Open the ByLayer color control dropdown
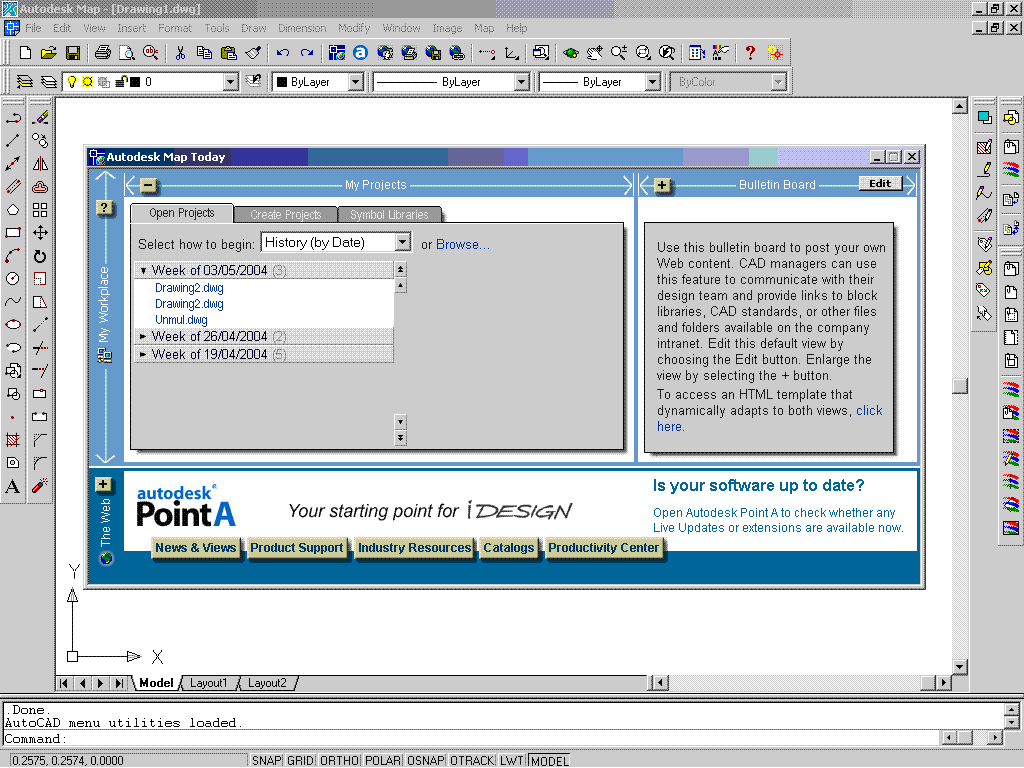This screenshot has width=1024, height=768. click(356, 82)
